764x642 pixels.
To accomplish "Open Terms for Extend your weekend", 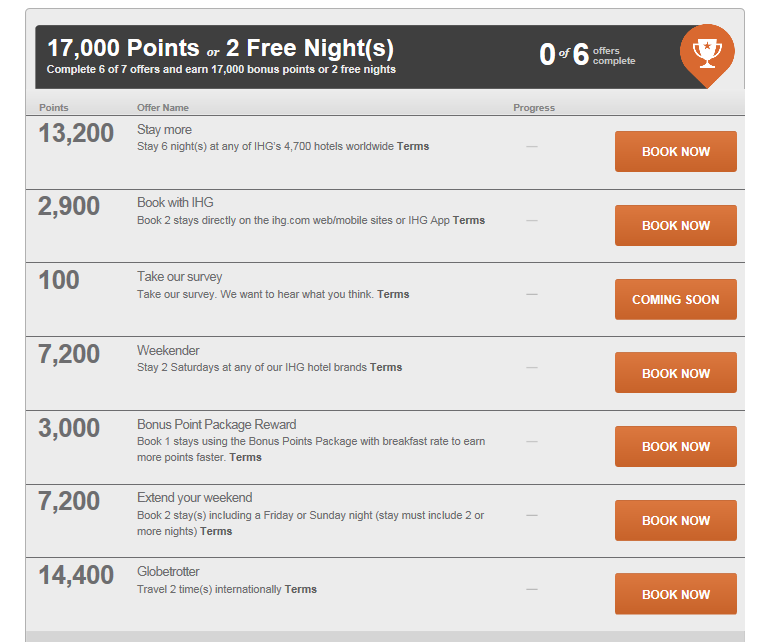I will tap(216, 531).
